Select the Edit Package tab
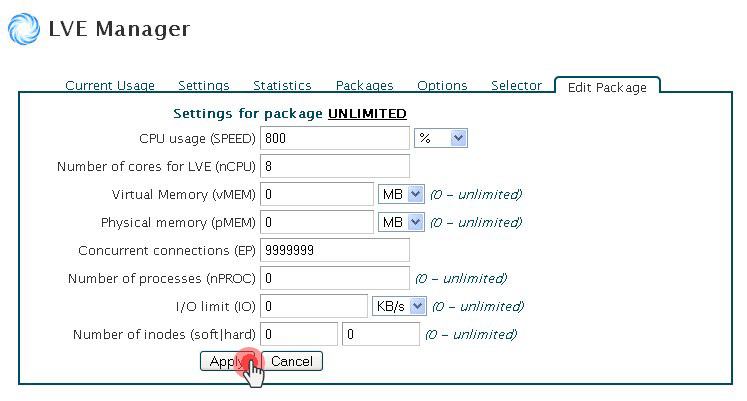747x401 pixels. 607,87
